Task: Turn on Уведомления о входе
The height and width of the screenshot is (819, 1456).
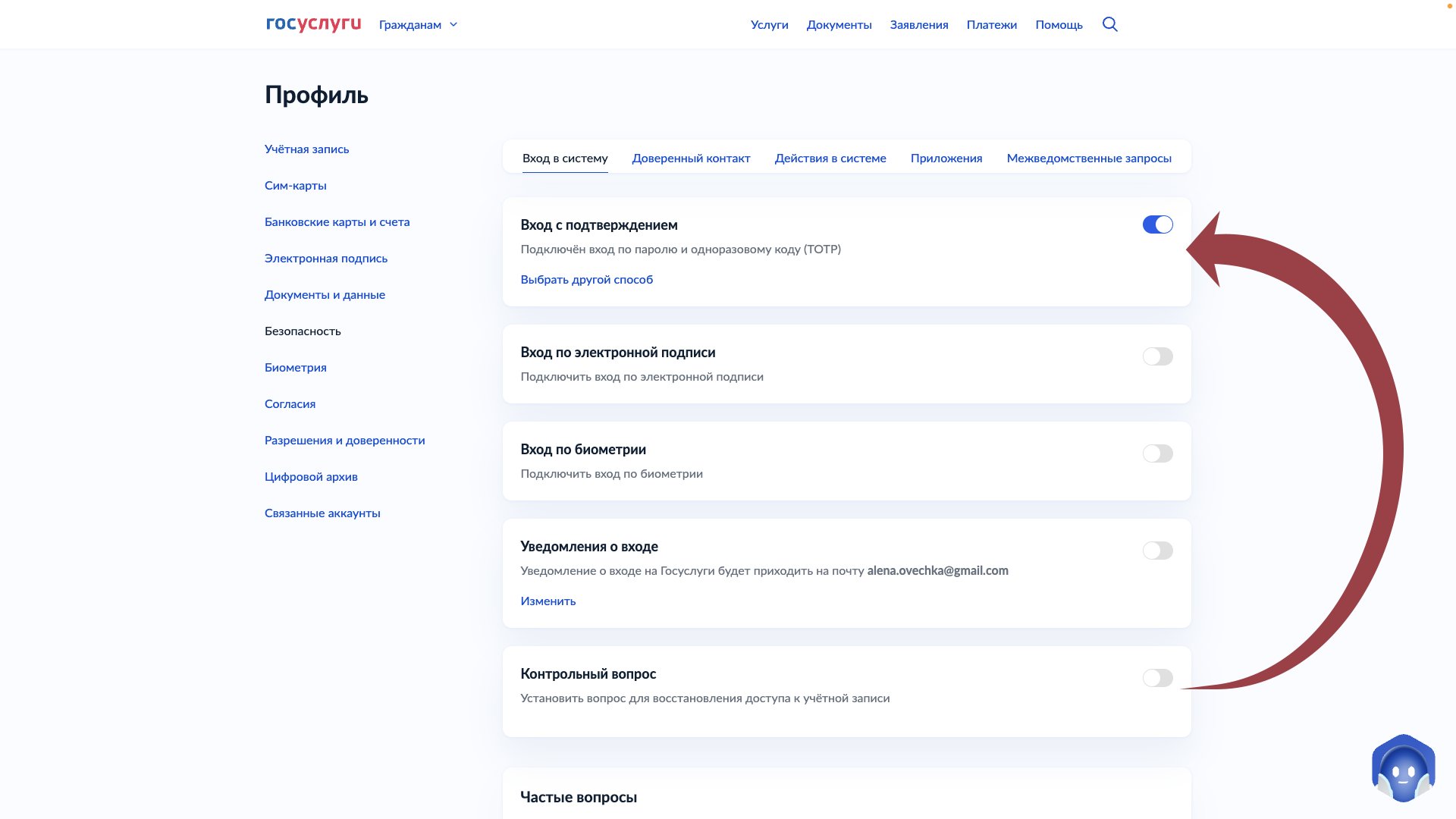Action: [x=1157, y=551]
